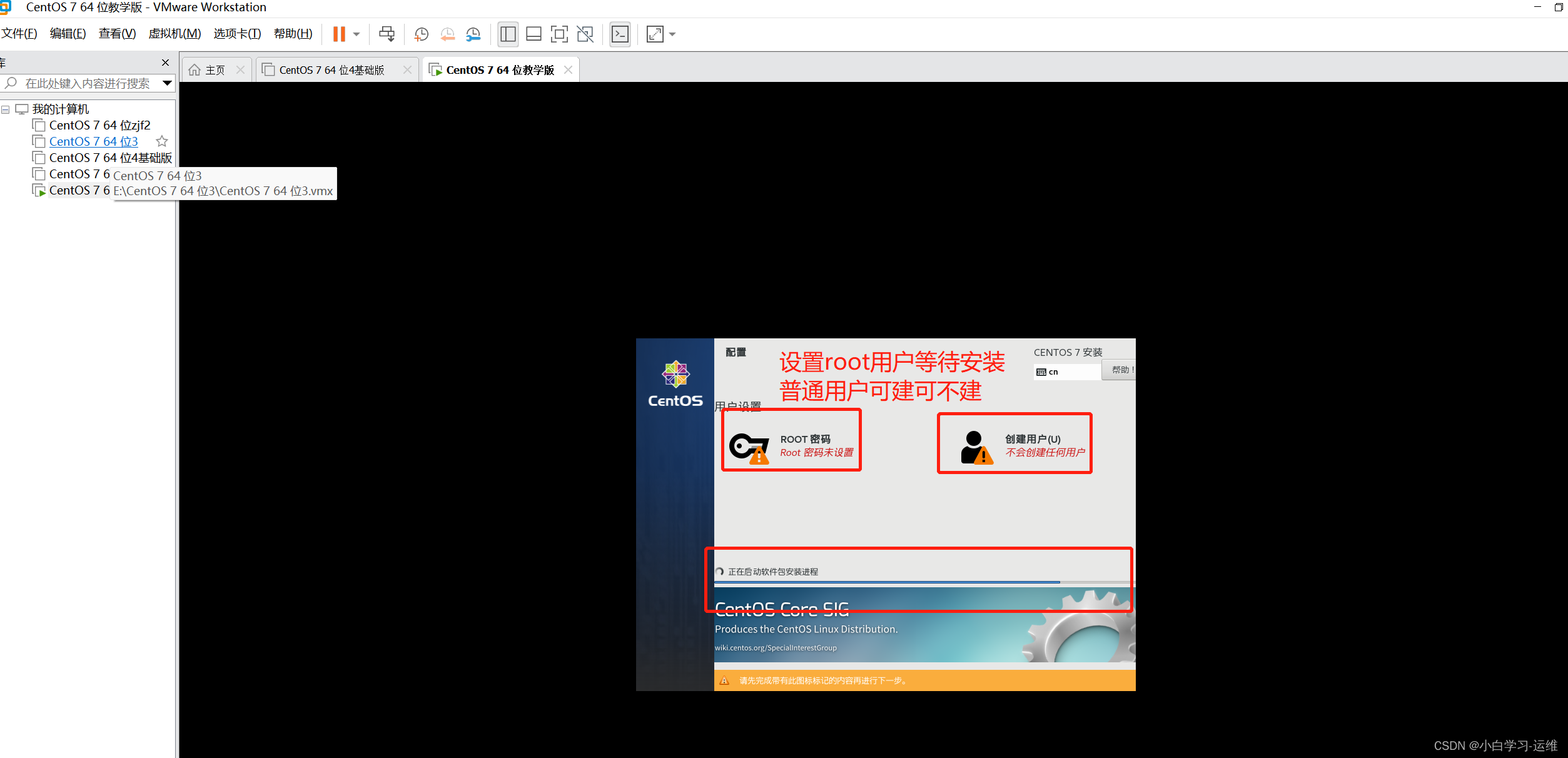Toggle favorite star for CentOS 7 64 位3
The height and width of the screenshot is (758, 1568).
(162, 141)
